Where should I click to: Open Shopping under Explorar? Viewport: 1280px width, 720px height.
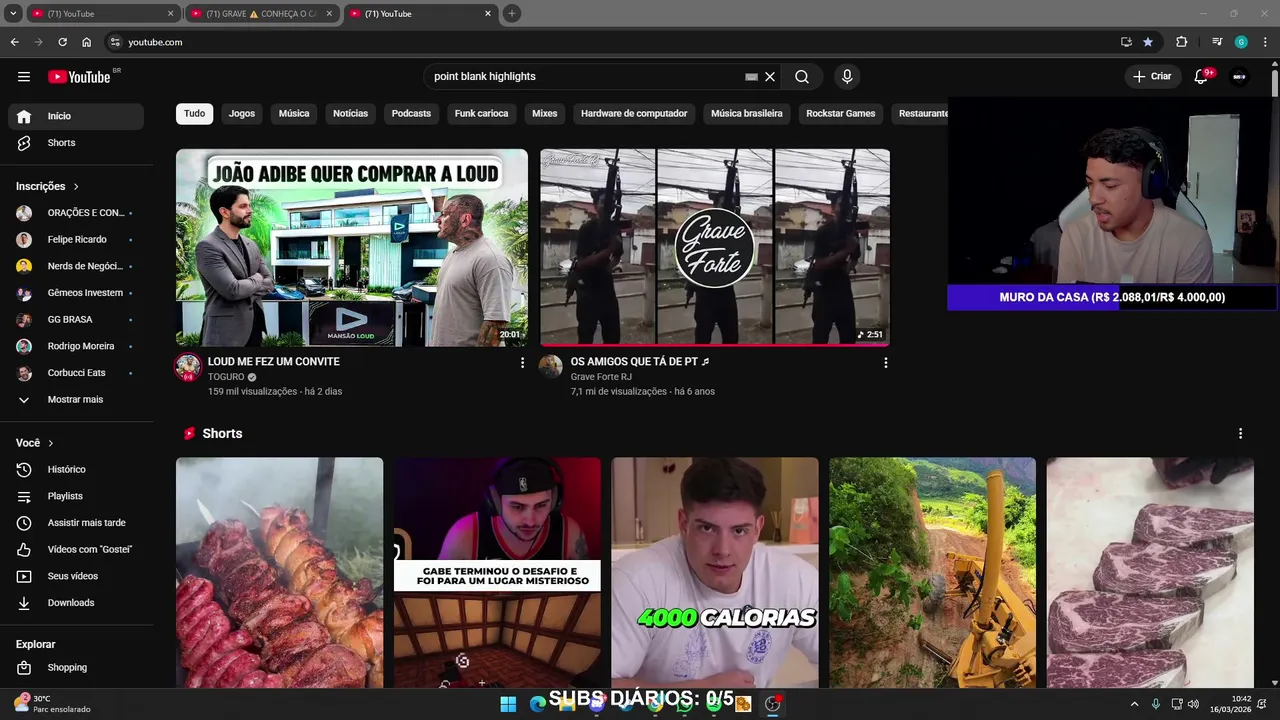[x=76, y=667]
